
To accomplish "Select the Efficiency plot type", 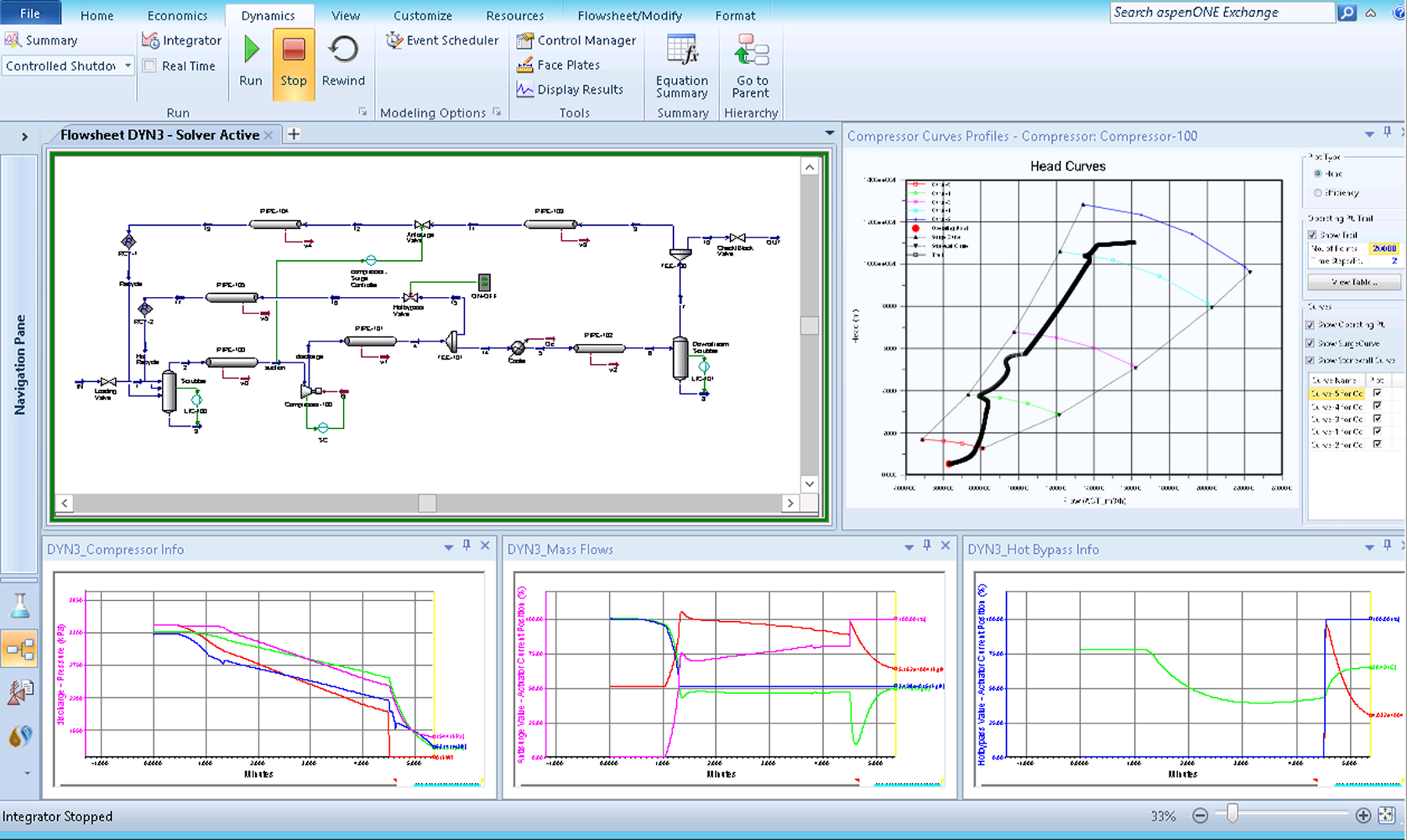I will pos(1318,193).
